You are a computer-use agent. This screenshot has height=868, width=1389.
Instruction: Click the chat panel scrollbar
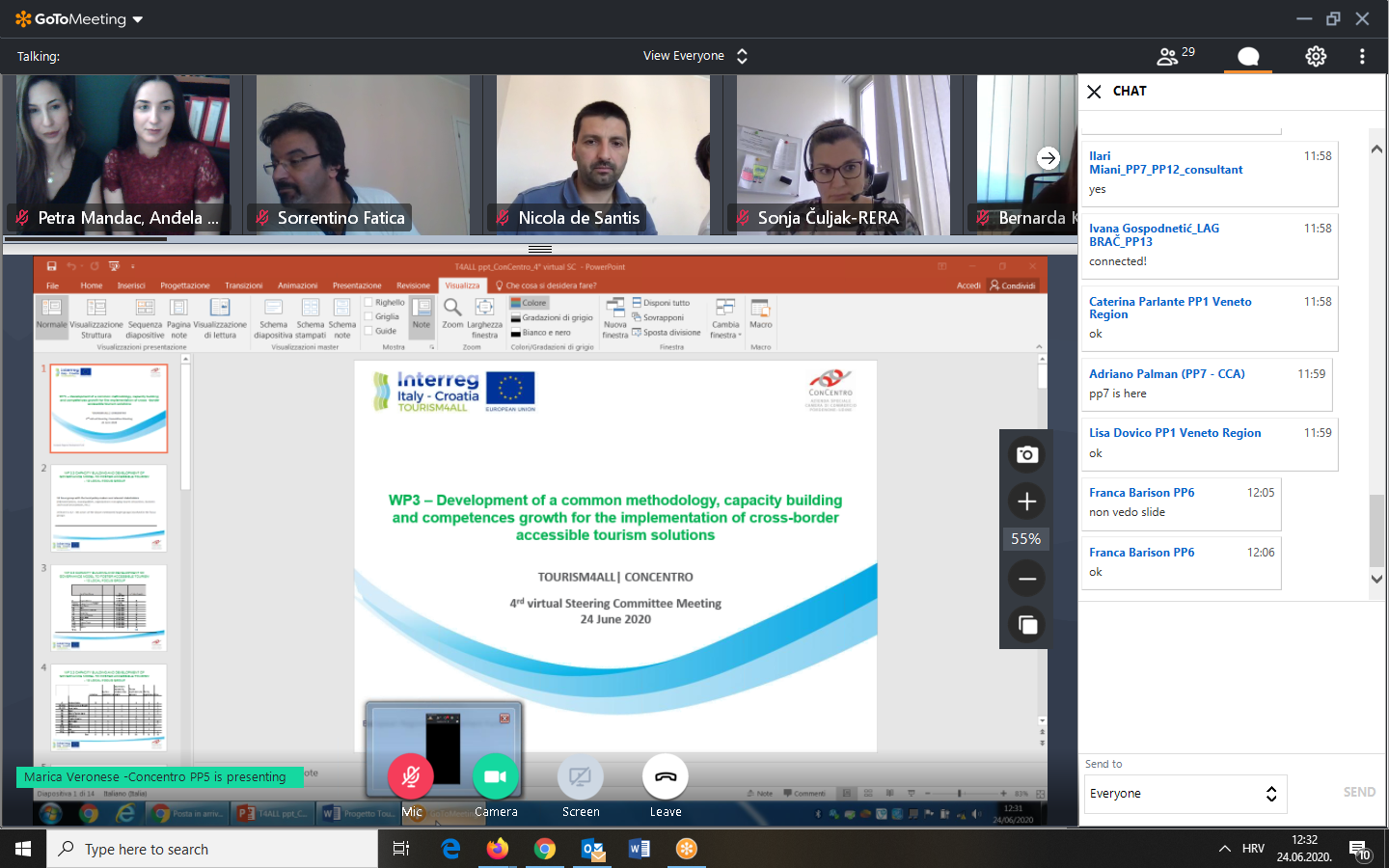[1376, 530]
